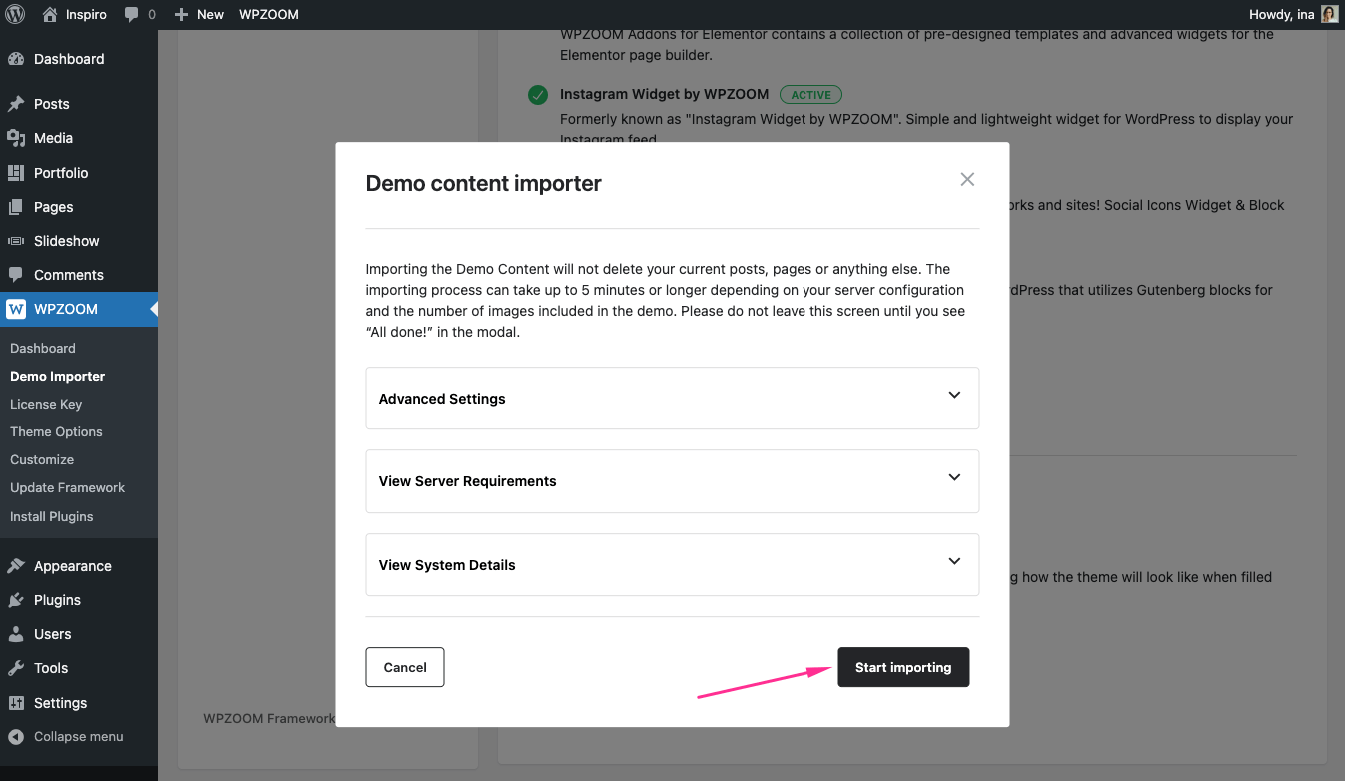Click the View Server Requirements heading text
1345x781 pixels.
pyautogui.click(x=467, y=481)
